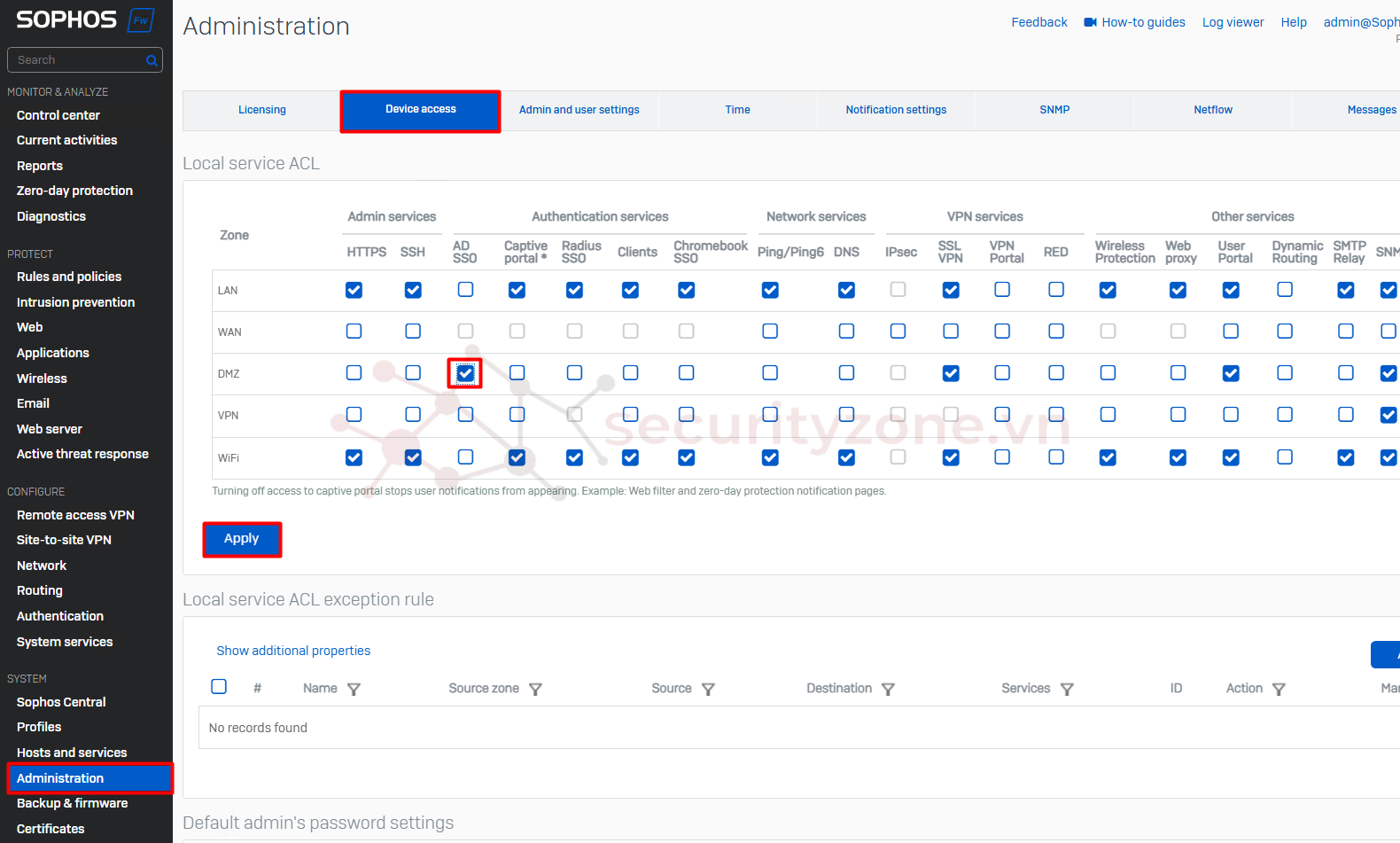This screenshot has height=843, width=1400.
Task: Toggle AD SSO checkbox for LAN zone
Action: click(465, 290)
